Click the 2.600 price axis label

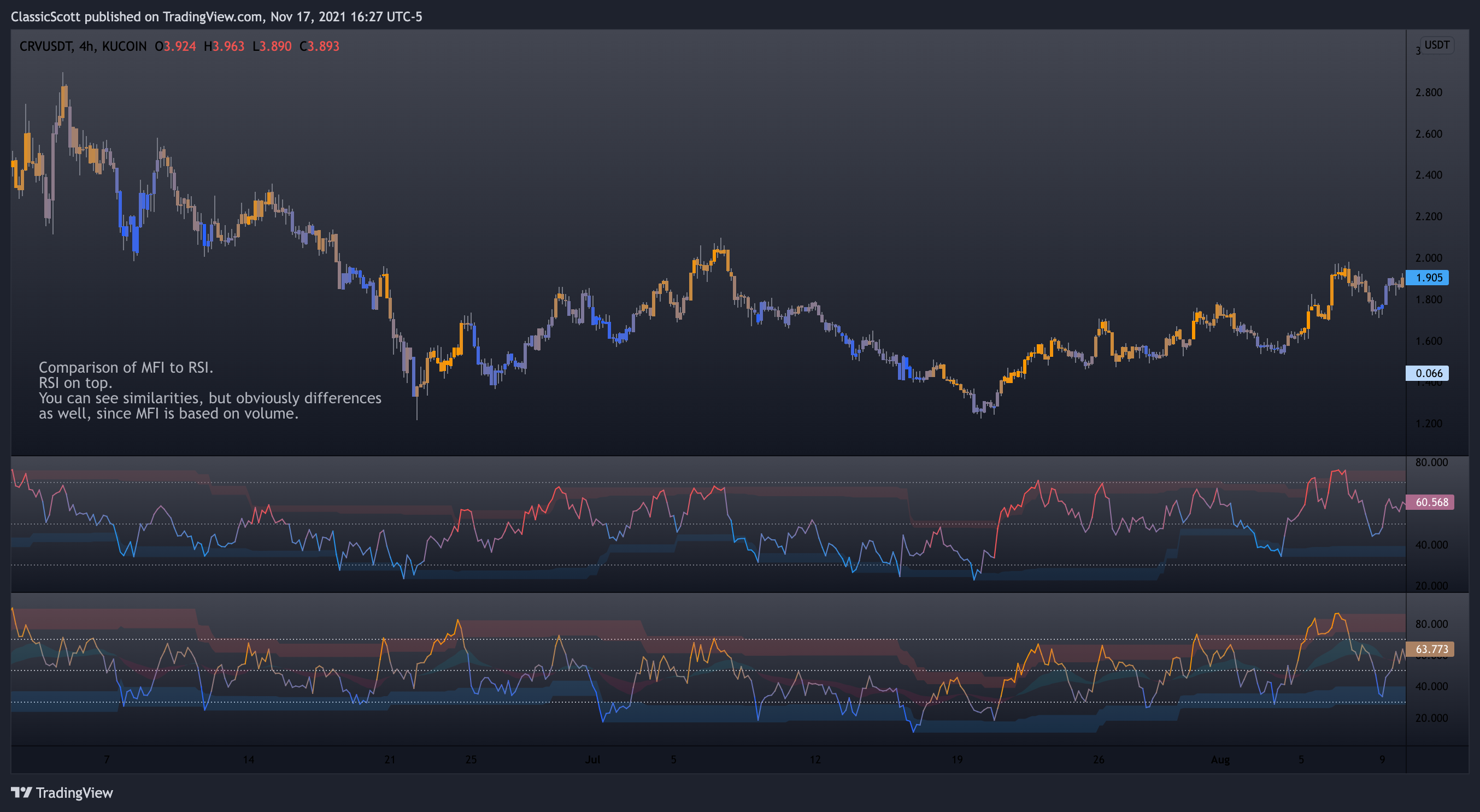click(x=1429, y=134)
